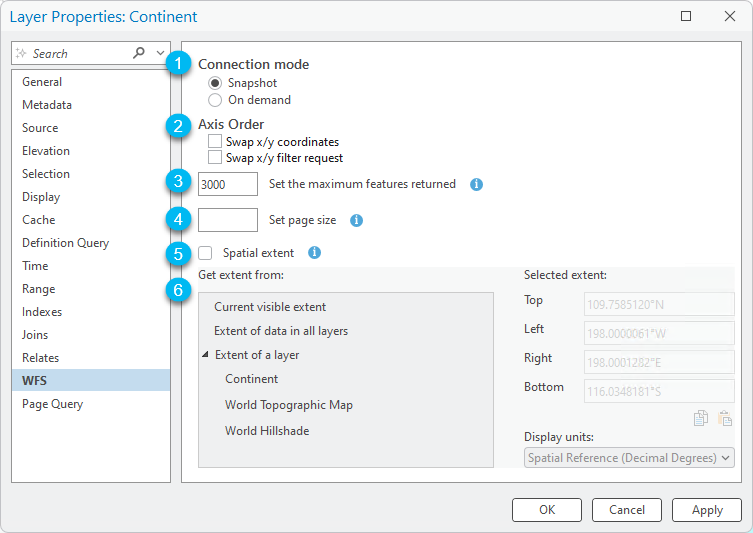Click the Set page size input field
This screenshot has height=533, width=753.
[228, 220]
